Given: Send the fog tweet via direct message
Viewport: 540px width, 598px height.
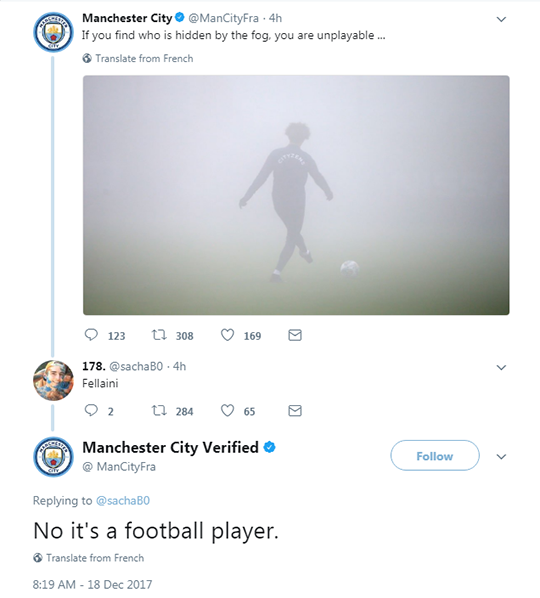Looking at the screenshot, I should (x=295, y=335).
